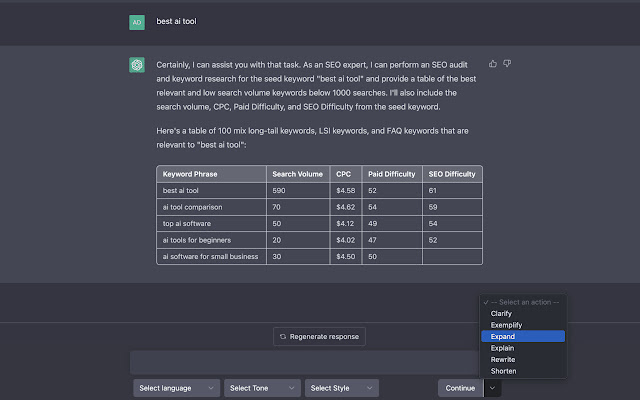Pick Explain in the action list
This screenshot has height=400, width=640.
click(502, 348)
